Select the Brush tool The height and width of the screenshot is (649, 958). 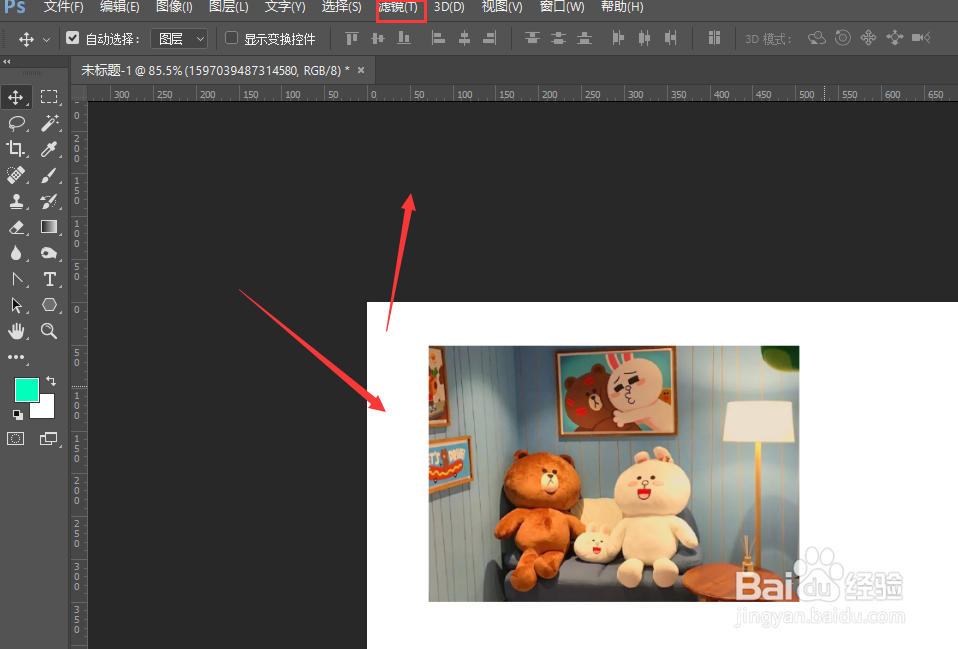pos(49,175)
